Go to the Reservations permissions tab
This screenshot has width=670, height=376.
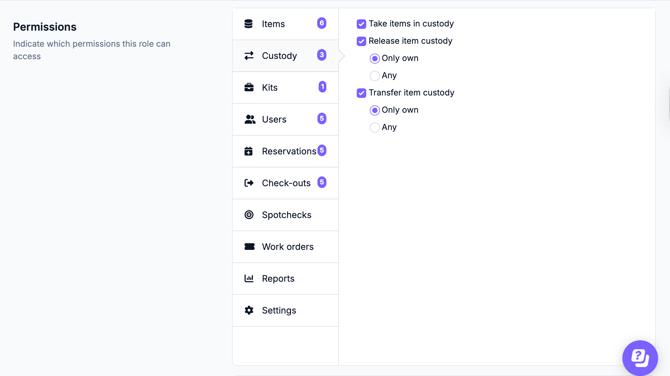pos(285,151)
